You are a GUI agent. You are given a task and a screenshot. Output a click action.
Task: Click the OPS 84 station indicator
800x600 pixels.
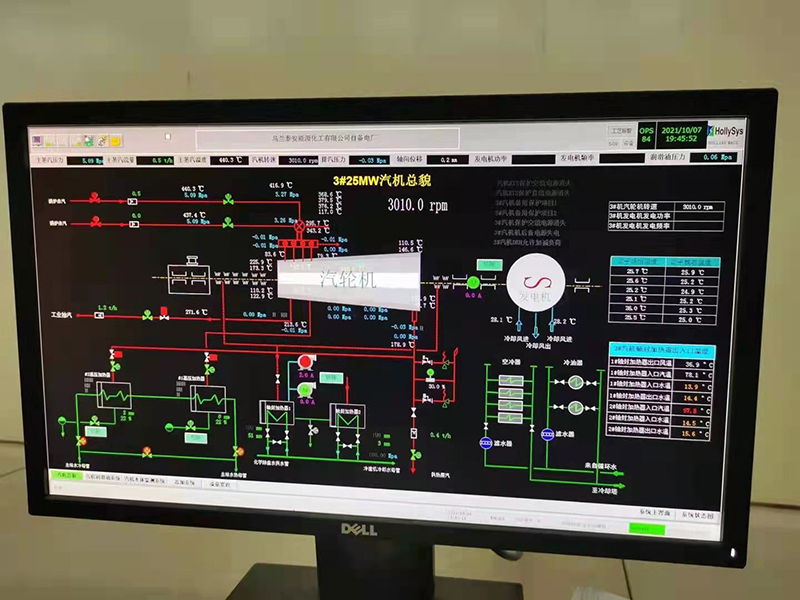point(648,134)
